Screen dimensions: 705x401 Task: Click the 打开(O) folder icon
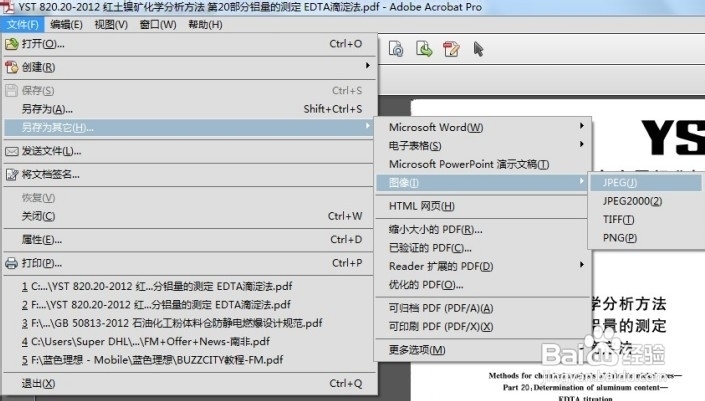coord(12,44)
